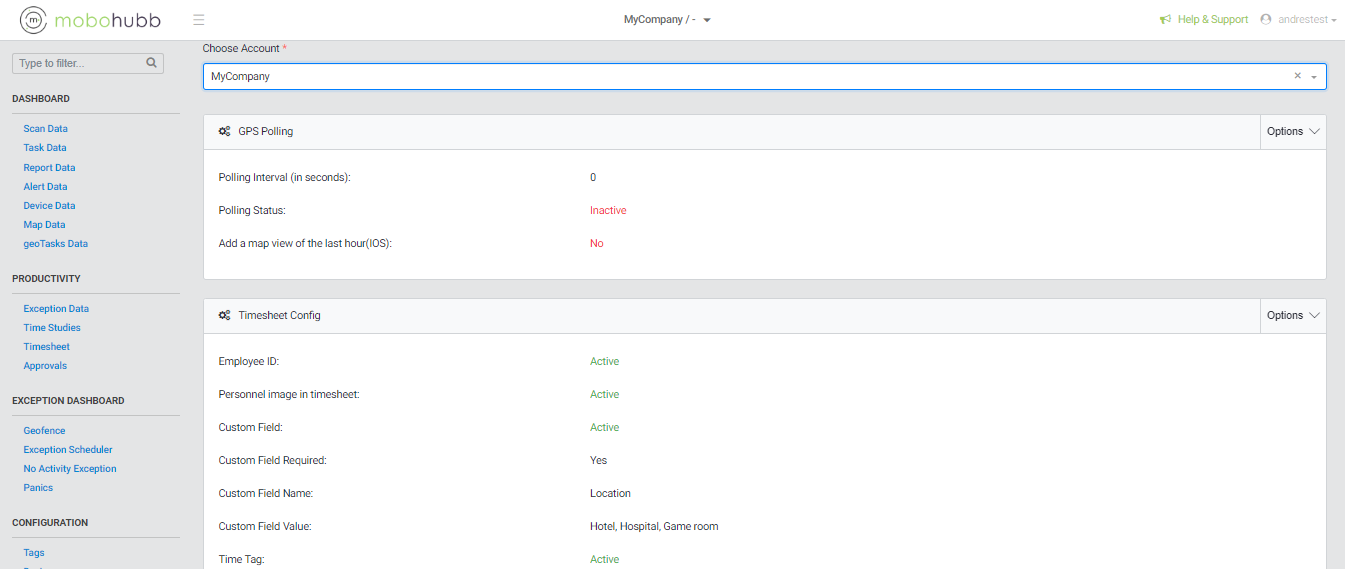Screen dimensions: 1345x569
Task: Click the search magnifier icon in filter
Action: pyautogui.click(x=151, y=63)
